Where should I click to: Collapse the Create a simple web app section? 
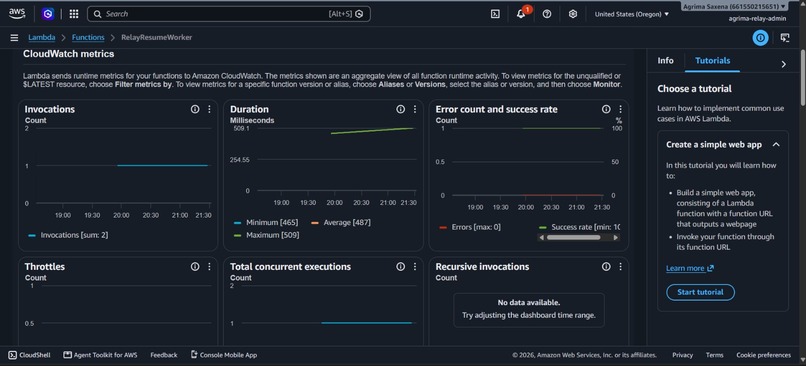click(776, 144)
